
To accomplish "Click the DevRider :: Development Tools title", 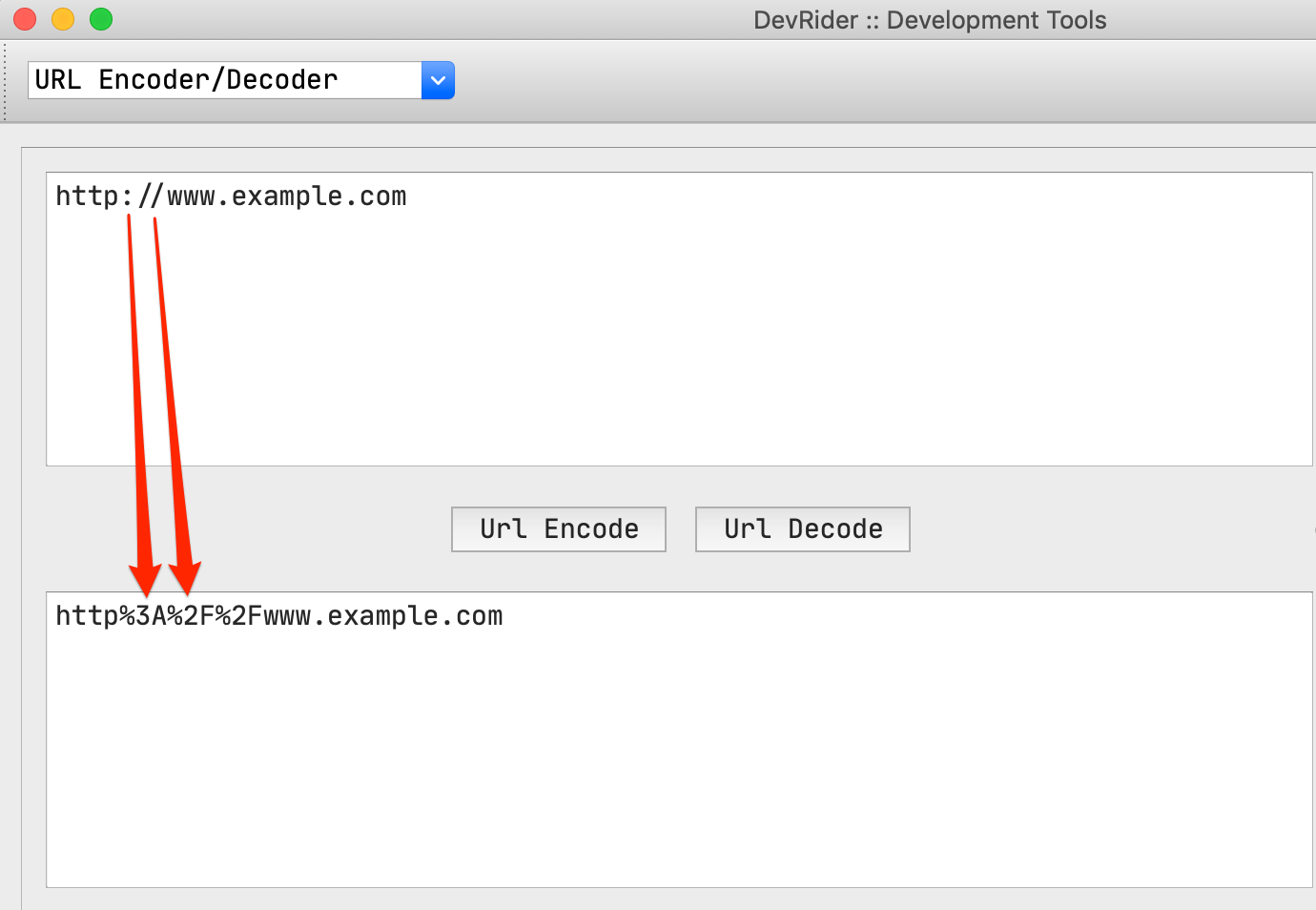I will click(x=929, y=20).
